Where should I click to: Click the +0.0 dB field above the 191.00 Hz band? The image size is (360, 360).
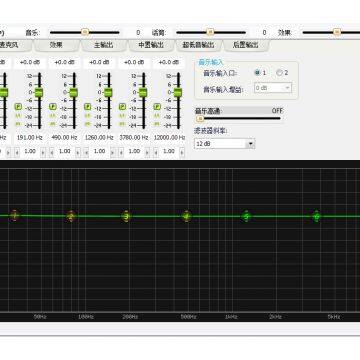[30, 62]
